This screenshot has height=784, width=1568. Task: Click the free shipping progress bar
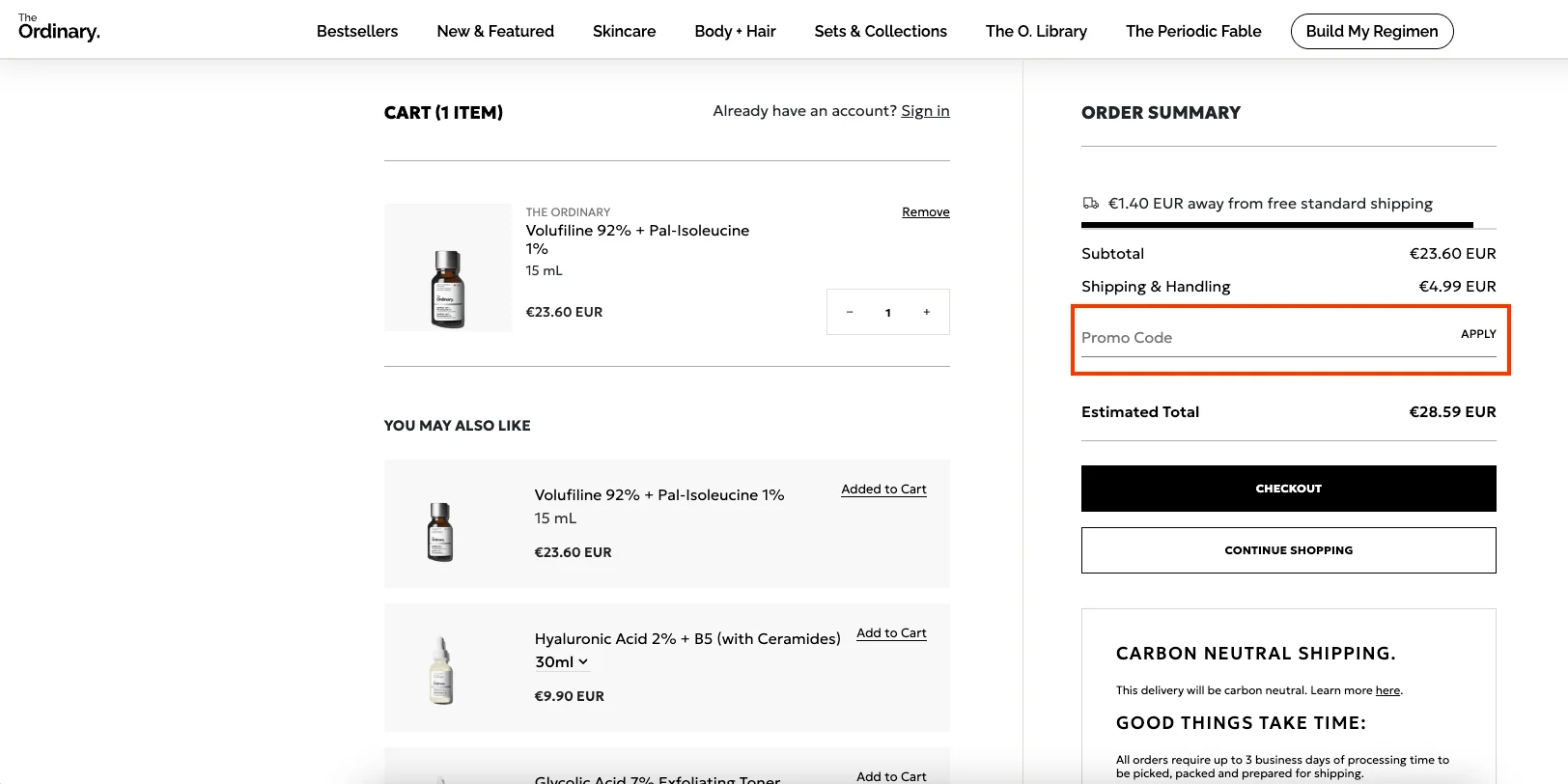click(x=1289, y=226)
